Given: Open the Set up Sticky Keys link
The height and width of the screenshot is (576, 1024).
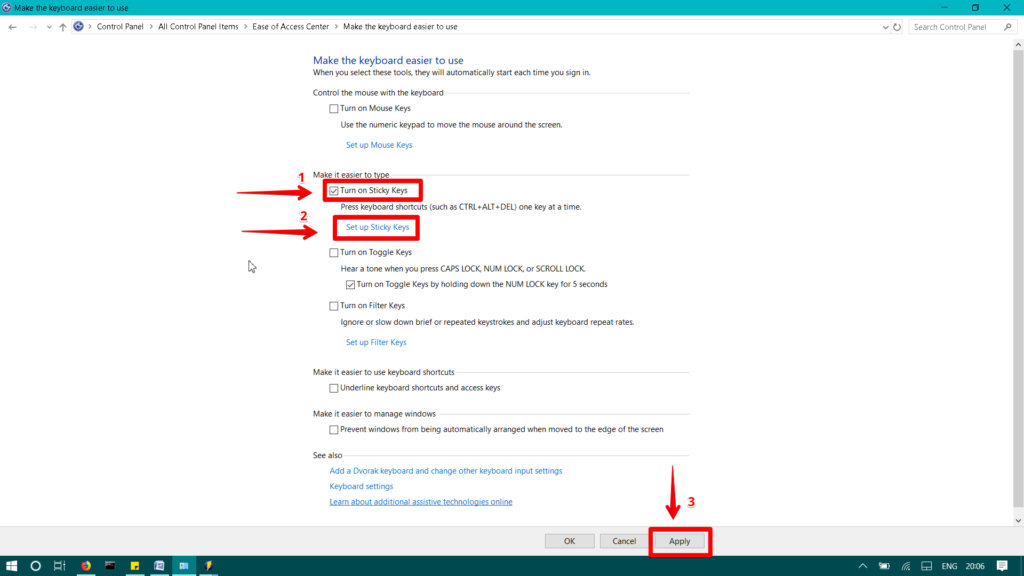Looking at the screenshot, I should click(x=377, y=227).
